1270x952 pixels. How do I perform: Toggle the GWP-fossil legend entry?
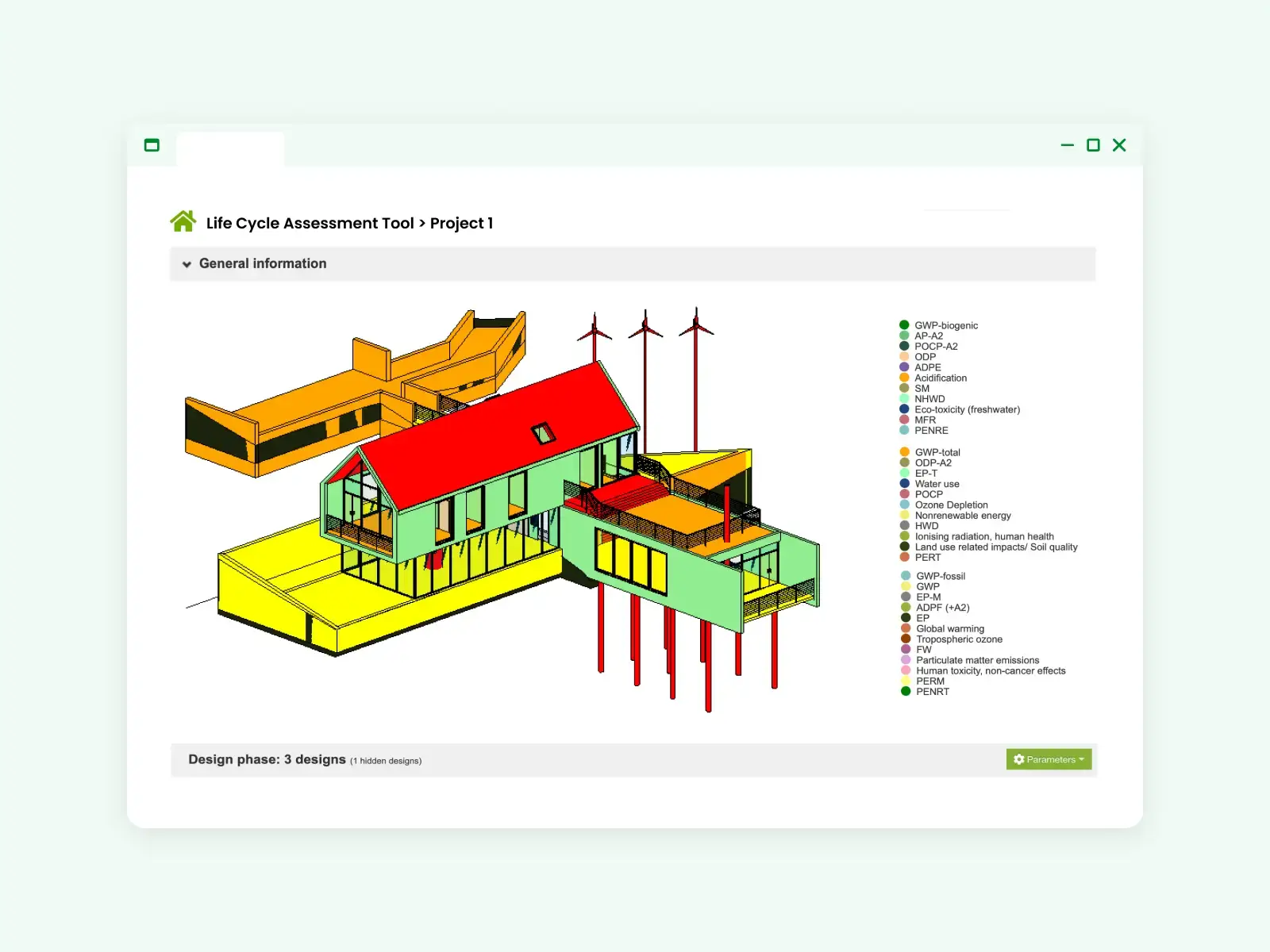click(x=940, y=576)
